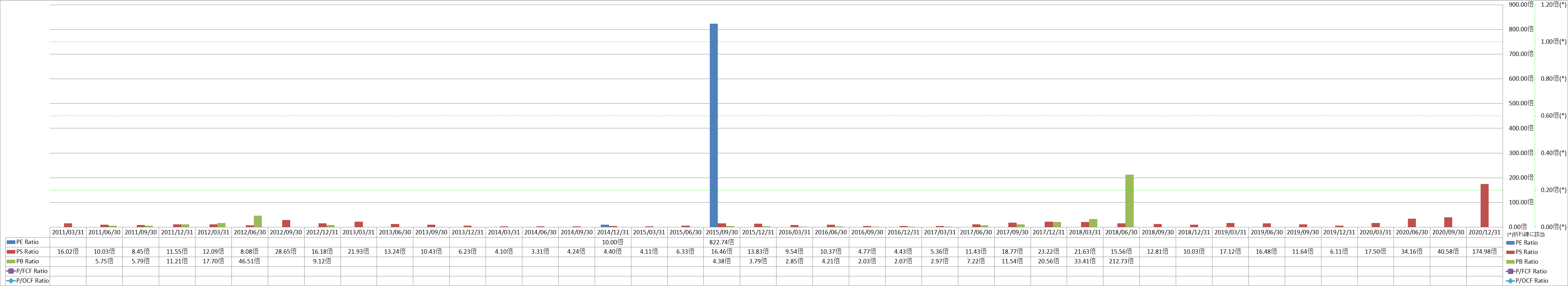
Task: Click the 9.12倍 PB Ratio cell
Action: click(x=322, y=262)
